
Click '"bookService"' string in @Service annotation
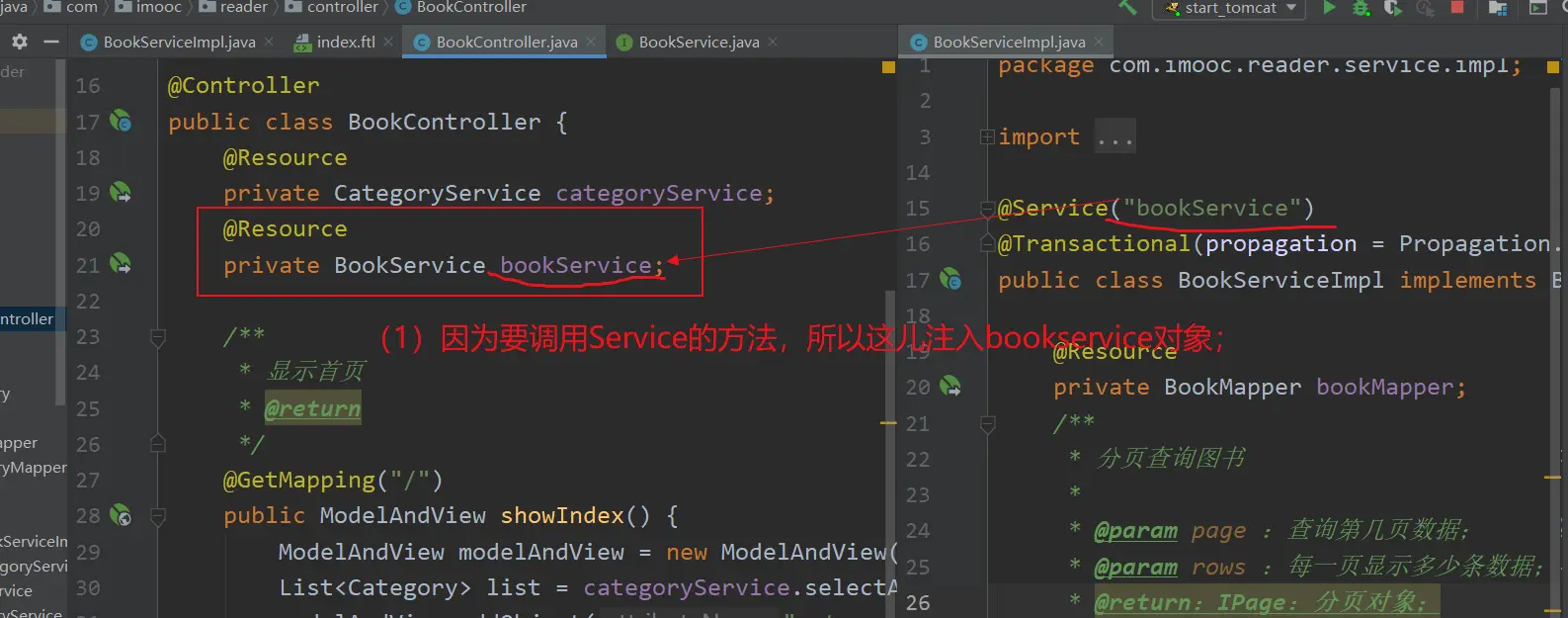coord(1212,208)
